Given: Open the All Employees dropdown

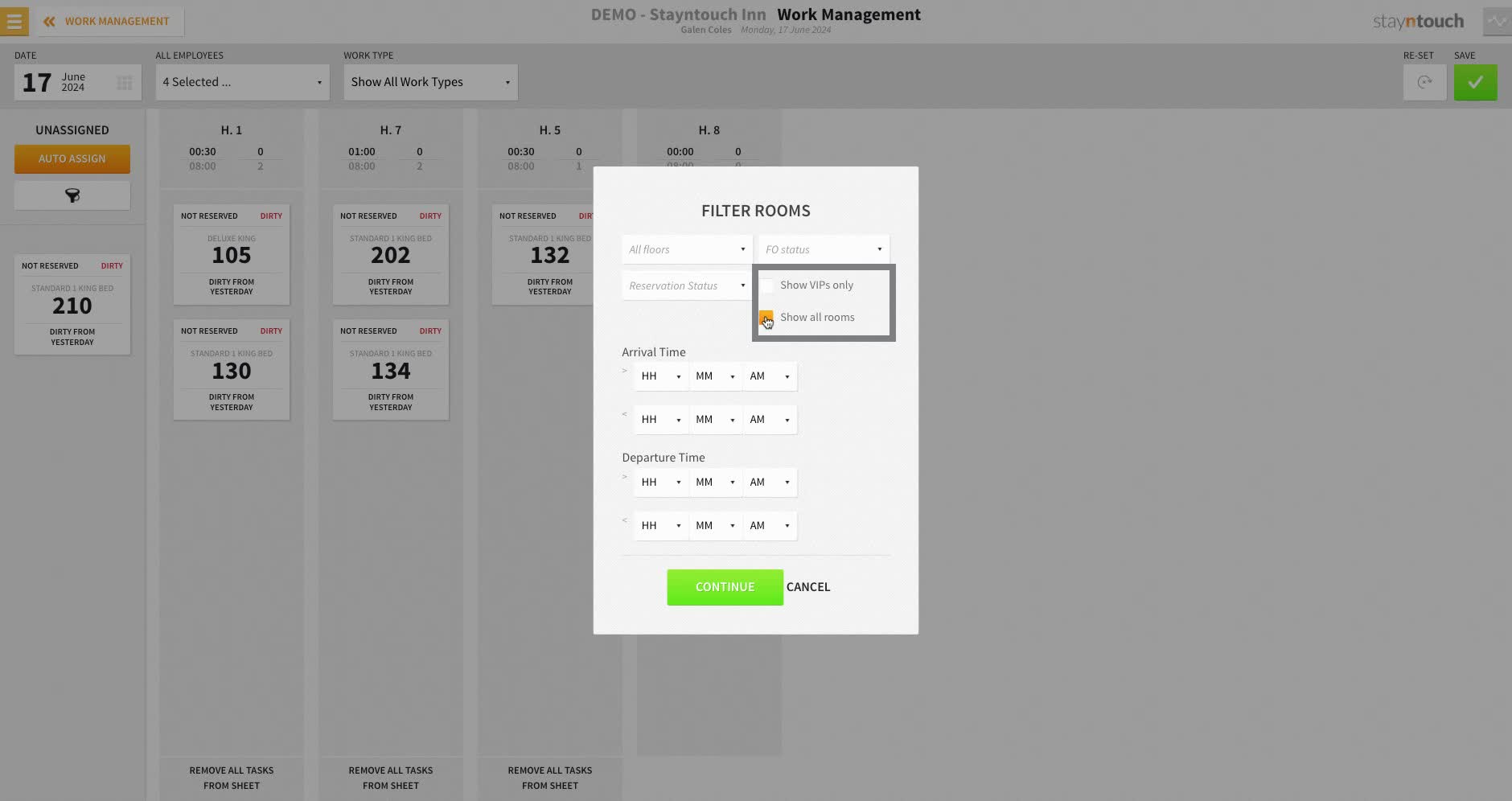Looking at the screenshot, I should pyautogui.click(x=242, y=82).
